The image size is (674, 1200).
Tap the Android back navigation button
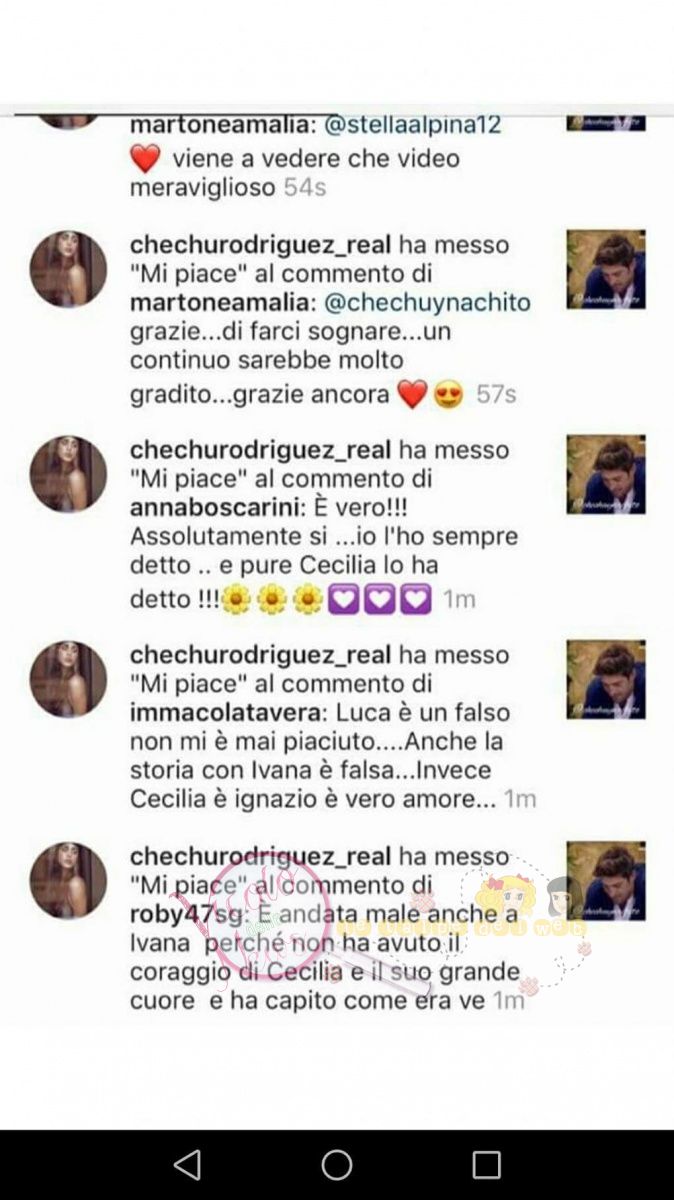(x=187, y=1165)
